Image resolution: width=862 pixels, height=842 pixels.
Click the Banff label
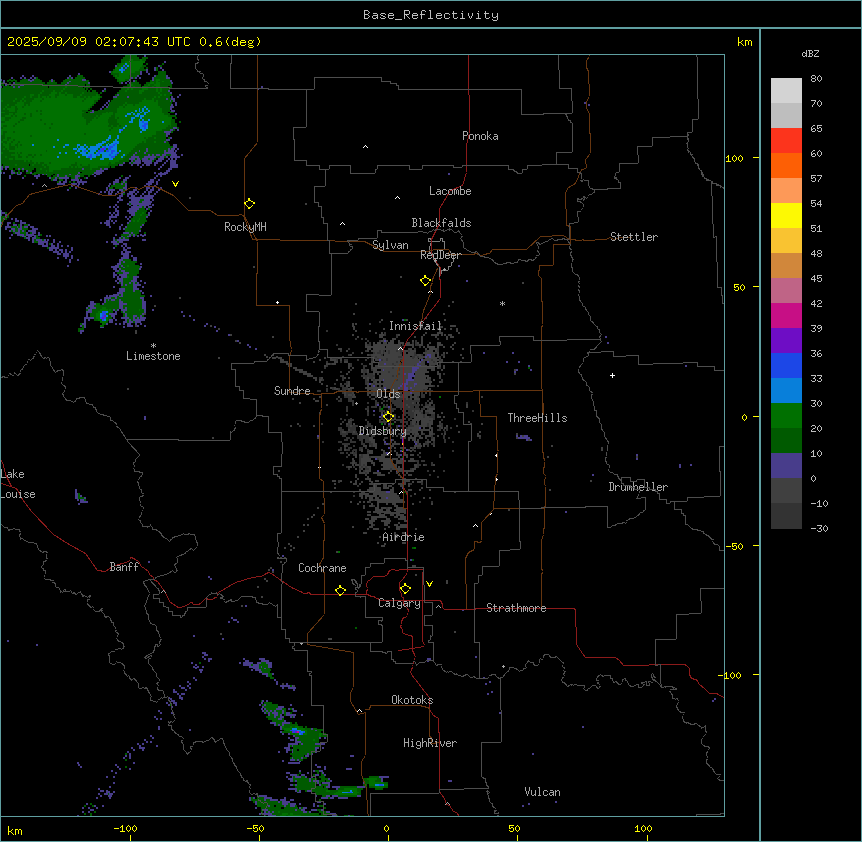tap(124, 567)
